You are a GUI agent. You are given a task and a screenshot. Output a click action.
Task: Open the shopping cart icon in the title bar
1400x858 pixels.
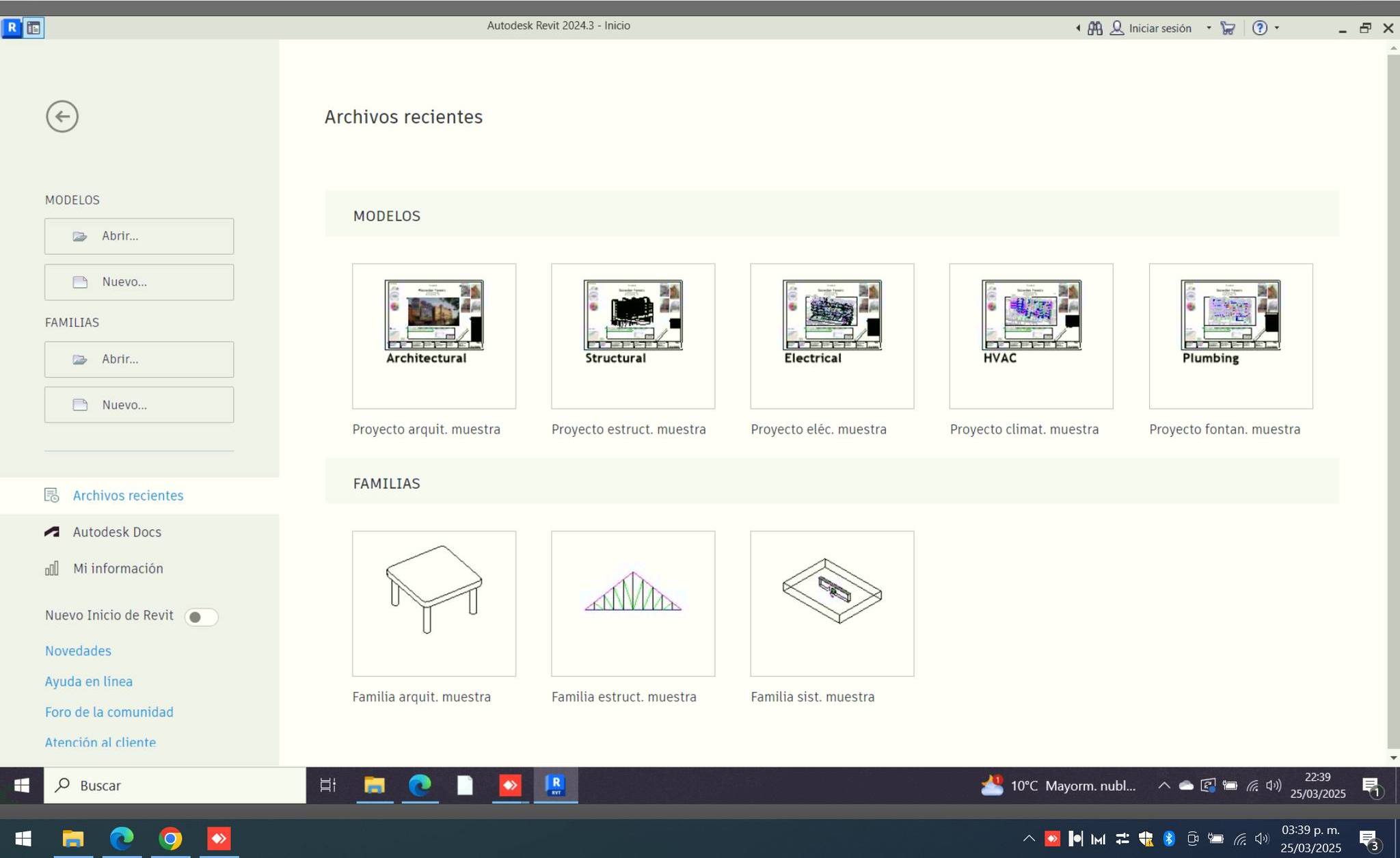[1228, 28]
